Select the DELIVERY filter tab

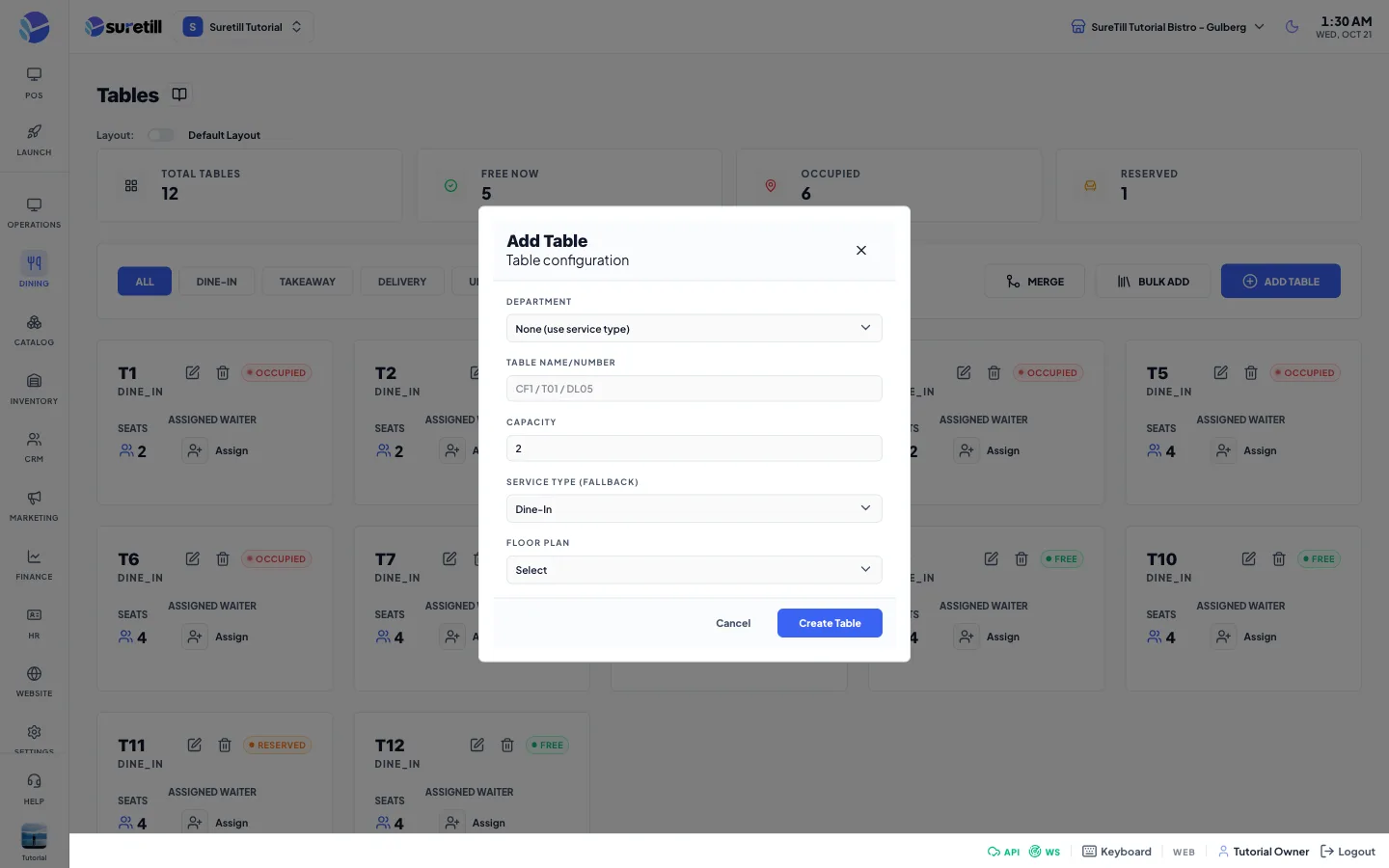coord(402,282)
